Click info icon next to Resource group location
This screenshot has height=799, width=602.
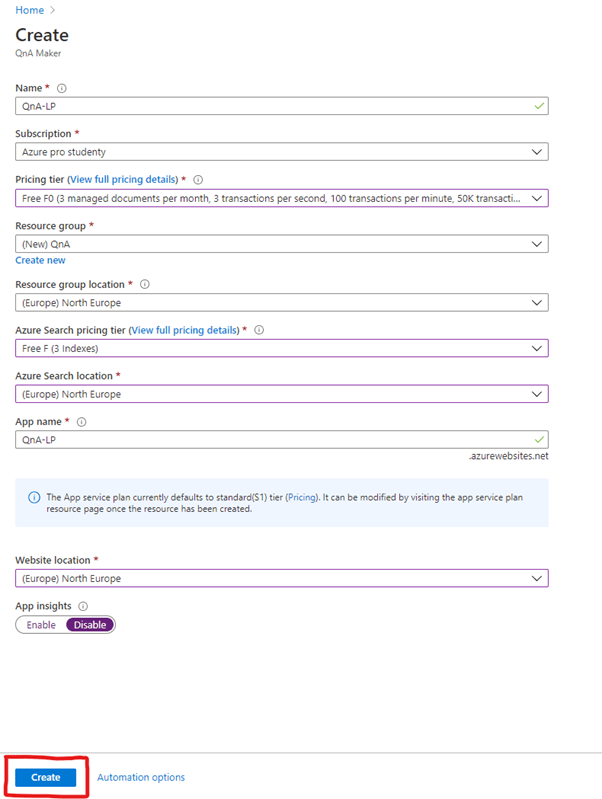(x=145, y=285)
